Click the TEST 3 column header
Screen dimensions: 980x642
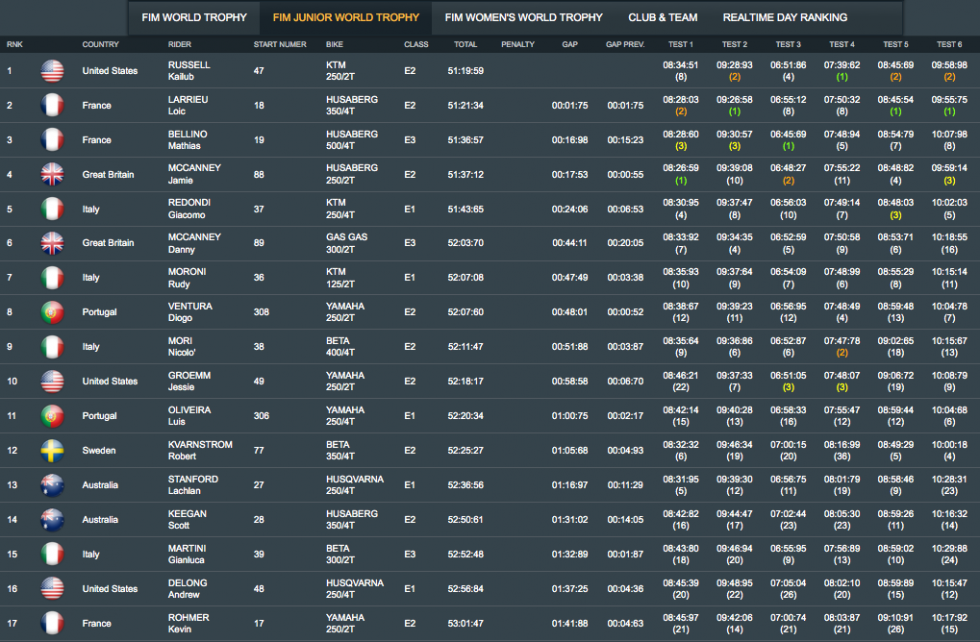point(788,44)
